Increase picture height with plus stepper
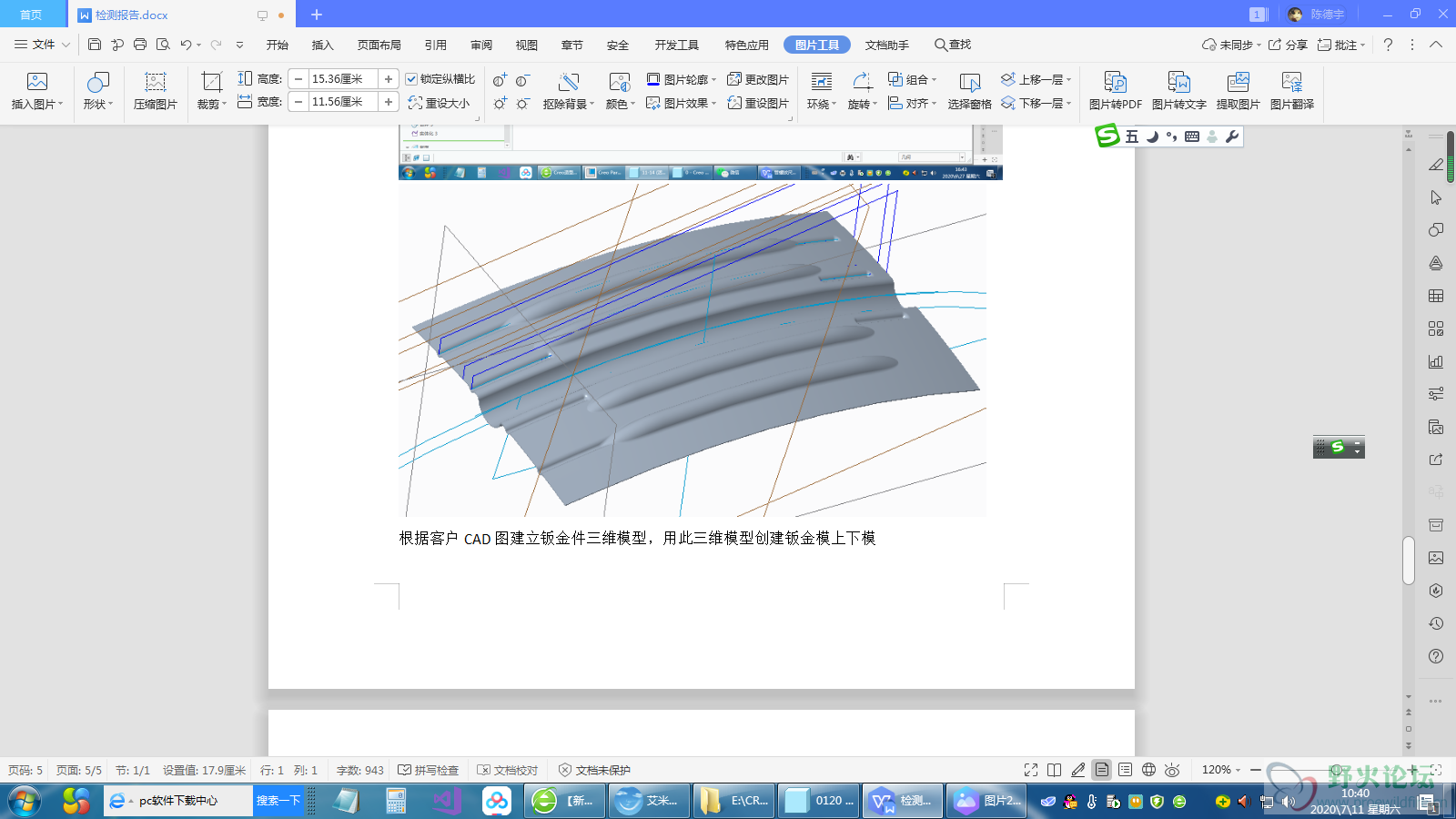The height and width of the screenshot is (819, 1456). click(389, 79)
